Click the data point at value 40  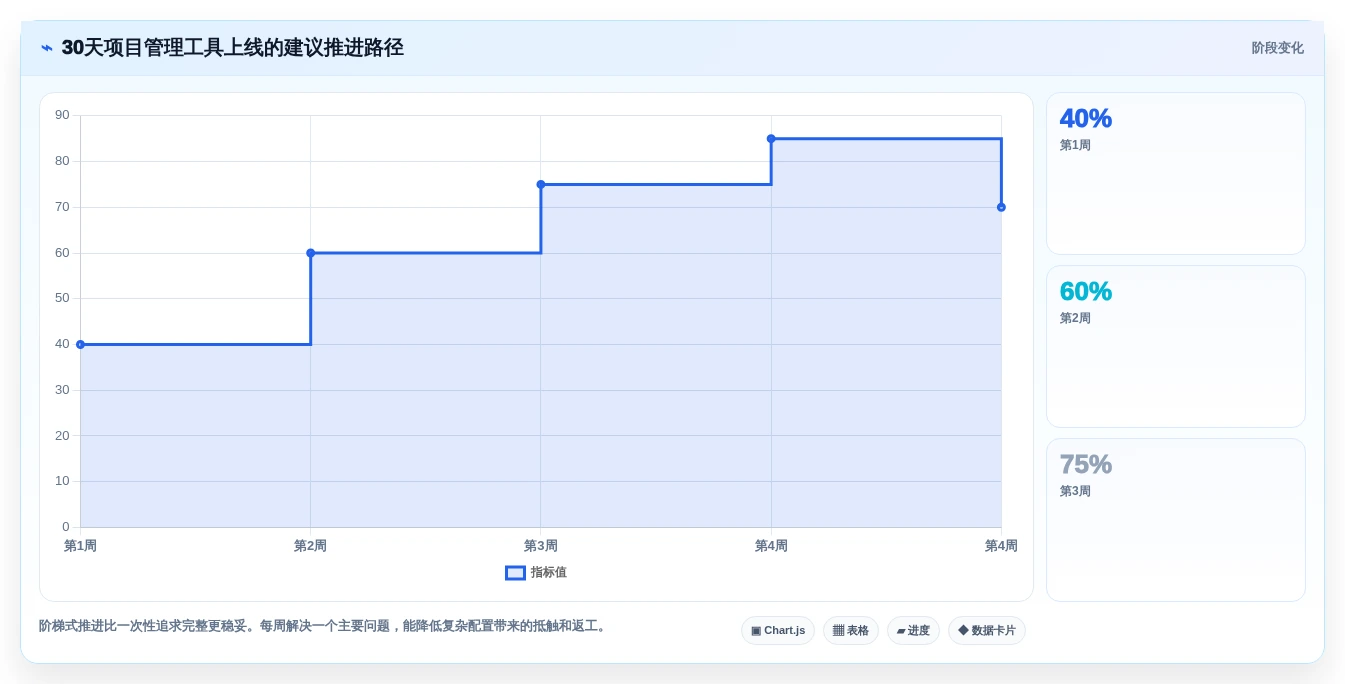[80, 344]
